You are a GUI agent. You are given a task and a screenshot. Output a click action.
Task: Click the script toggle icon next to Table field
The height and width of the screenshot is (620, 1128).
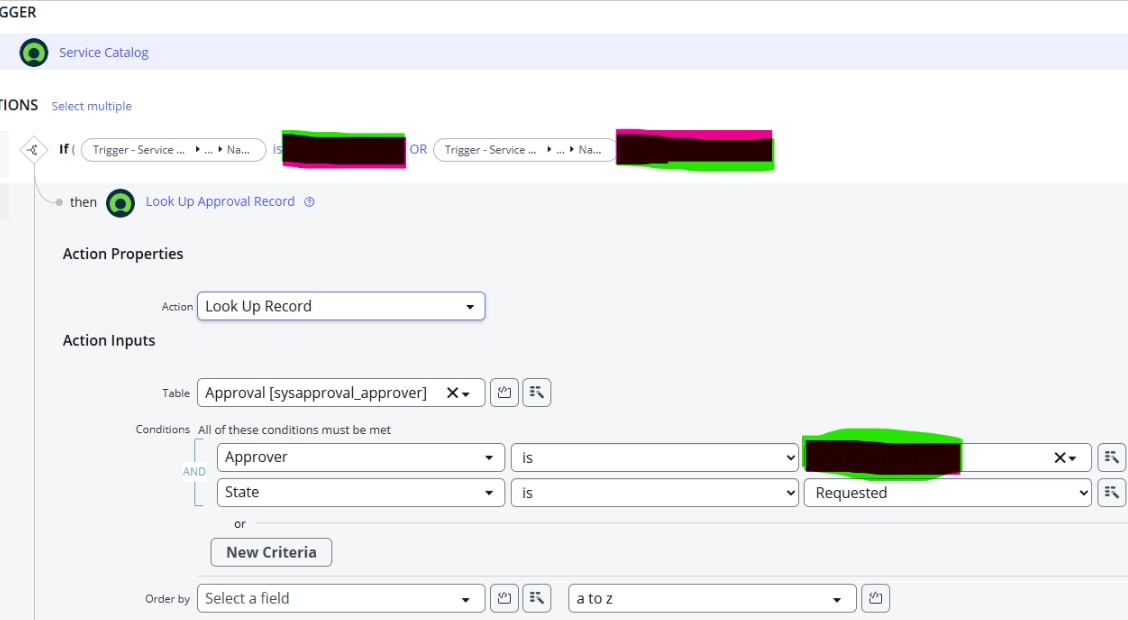point(504,393)
